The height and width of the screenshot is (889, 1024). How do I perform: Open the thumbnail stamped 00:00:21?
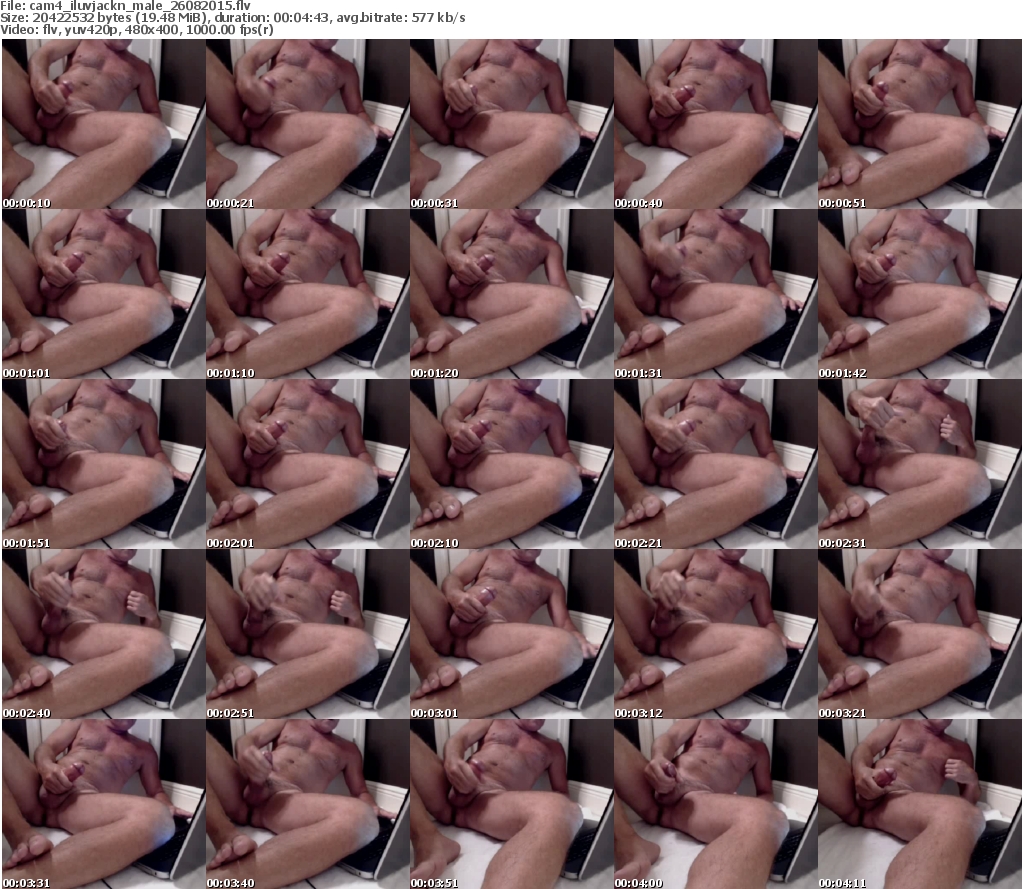(x=308, y=124)
